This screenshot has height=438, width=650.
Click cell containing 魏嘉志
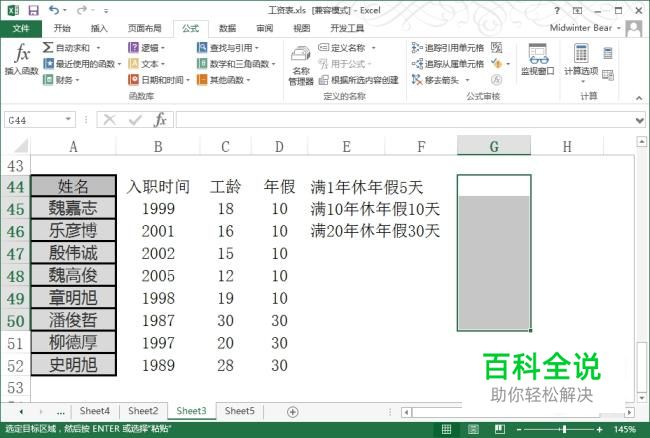tap(73, 208)
